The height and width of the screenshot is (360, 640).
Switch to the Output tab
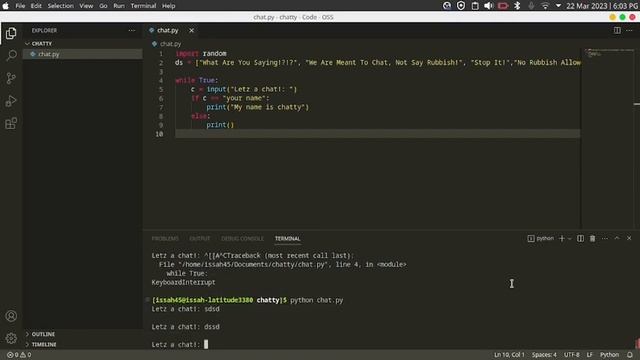click(200, 239)
